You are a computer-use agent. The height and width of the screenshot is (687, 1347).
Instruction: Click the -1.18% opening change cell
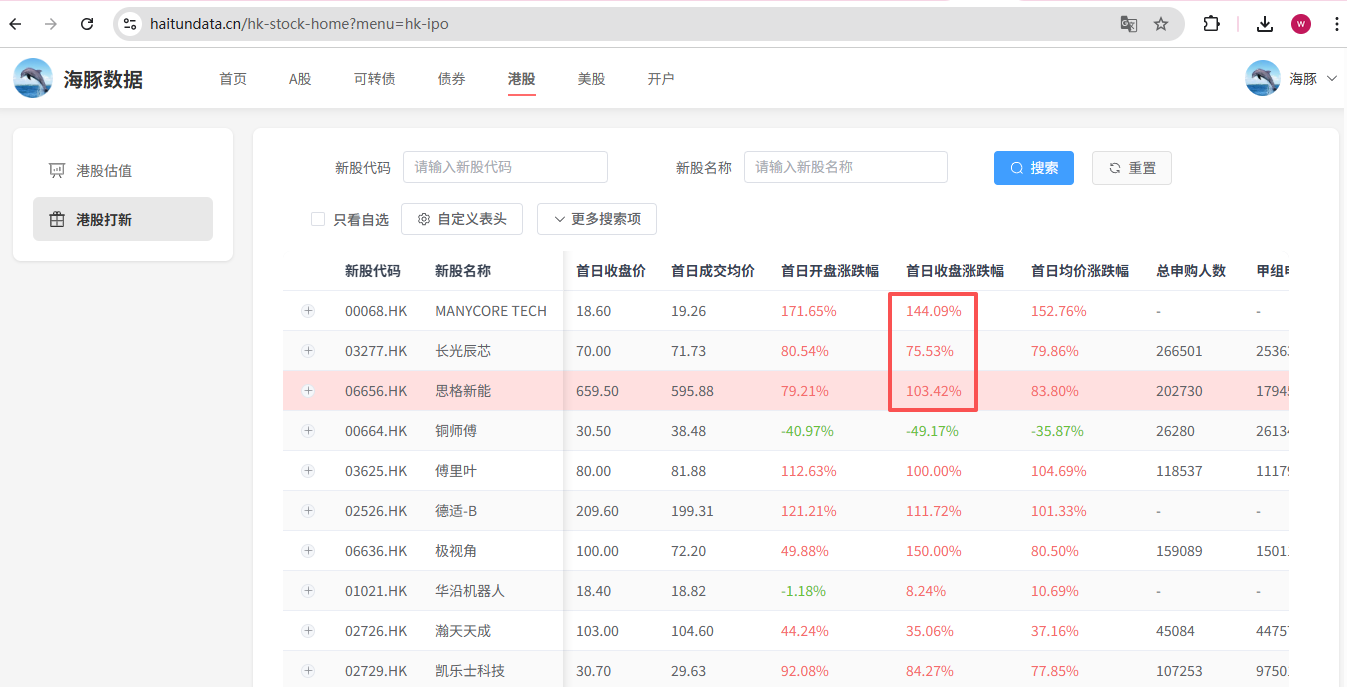pyautogui.click(x=804, y=591)
